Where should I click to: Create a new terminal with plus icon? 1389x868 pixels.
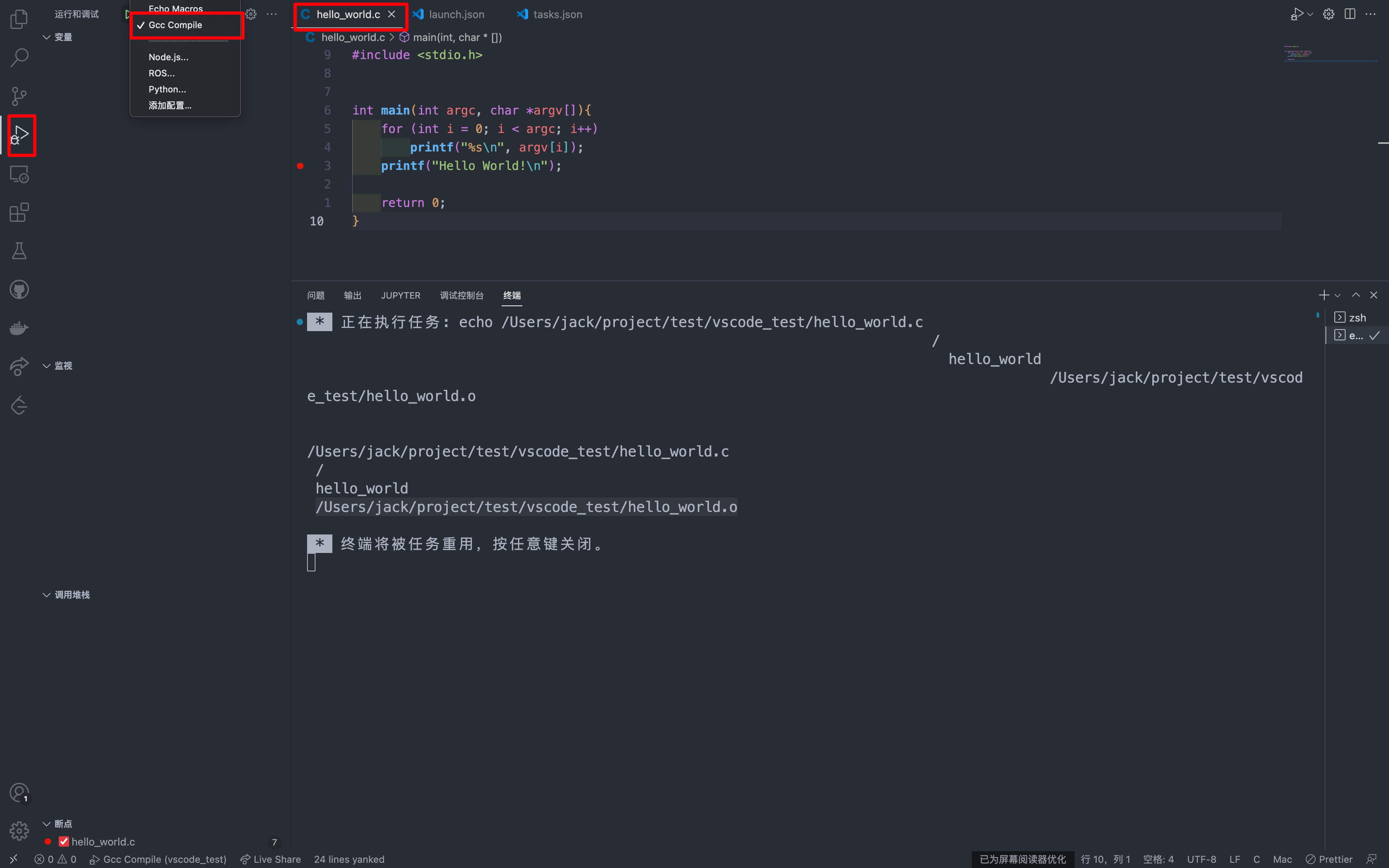click(1323, 295)
